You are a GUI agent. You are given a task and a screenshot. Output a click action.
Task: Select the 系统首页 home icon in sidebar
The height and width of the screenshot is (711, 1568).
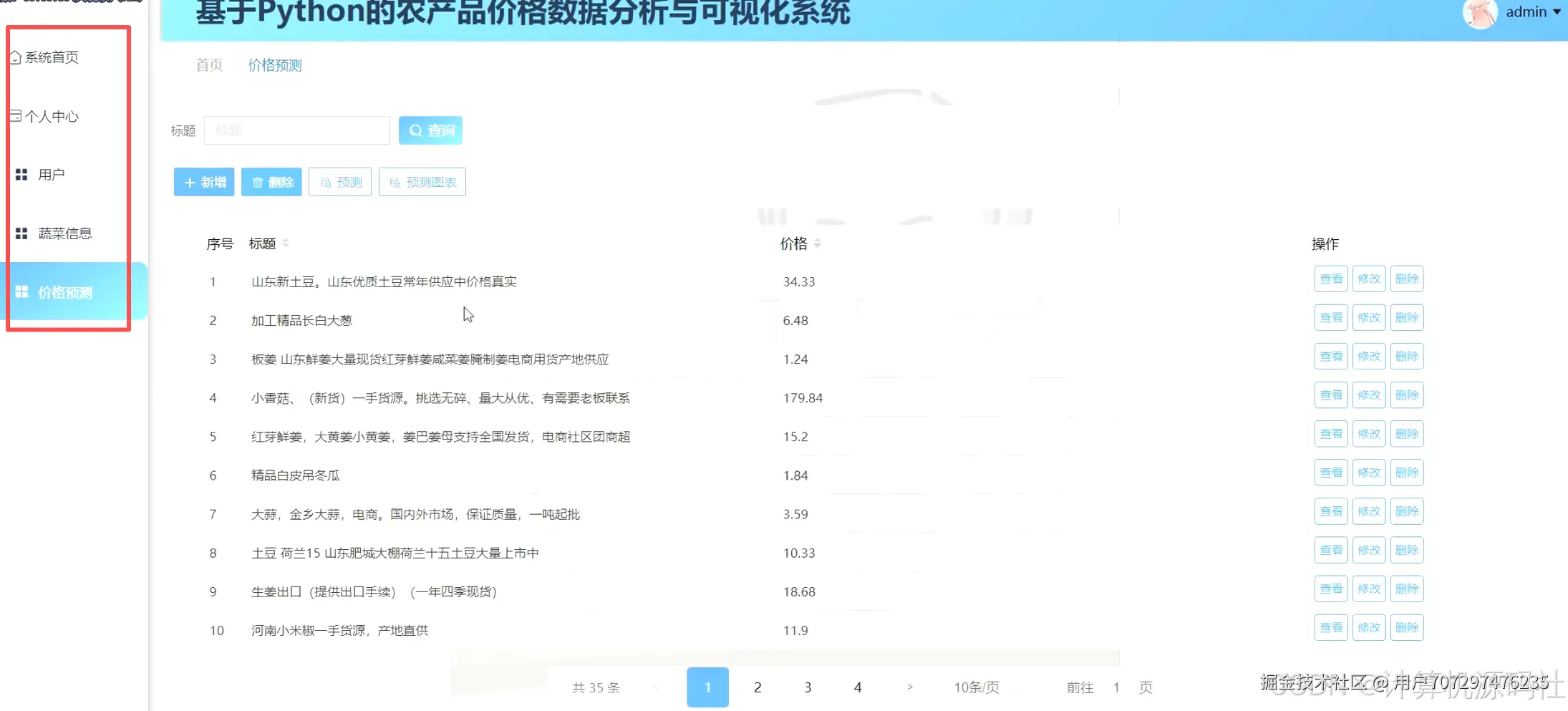16,57
